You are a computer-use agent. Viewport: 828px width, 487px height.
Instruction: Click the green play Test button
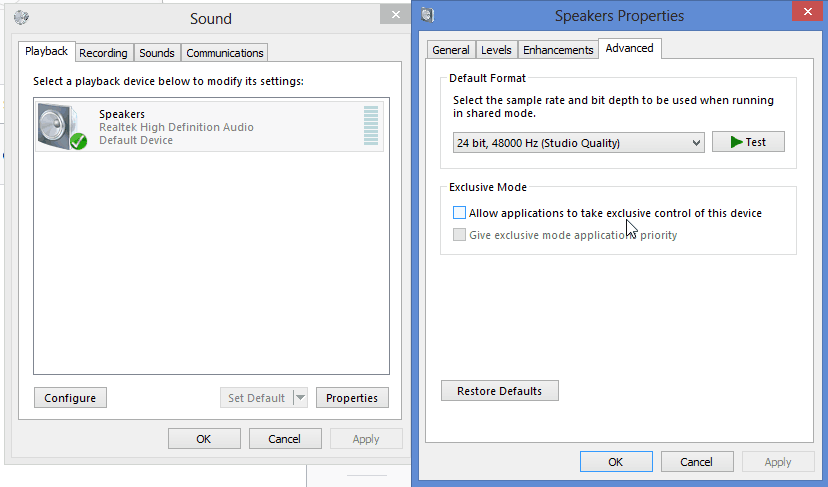tap(748, 142)
